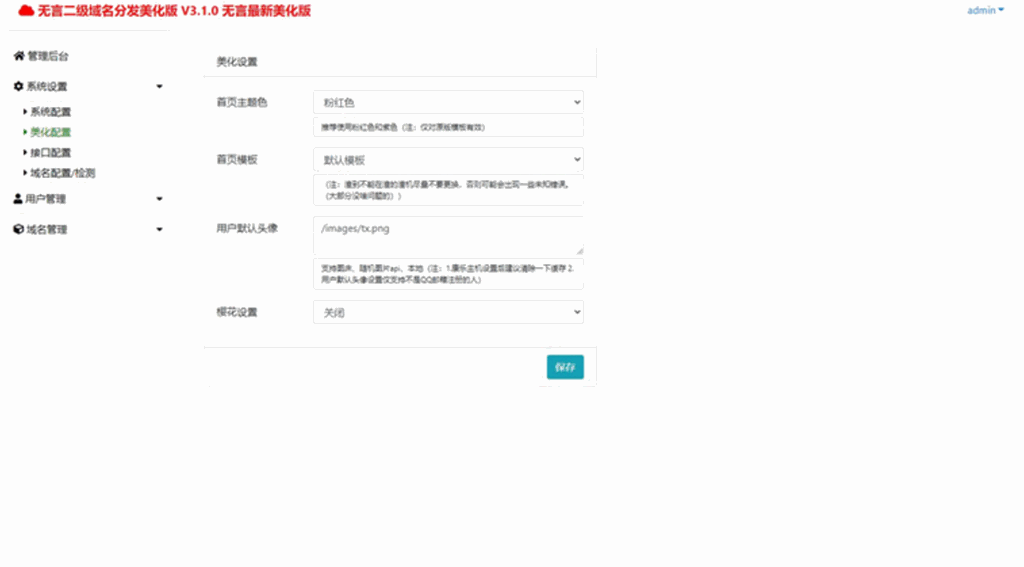Click the help text under 用户默认头像 field
The width and height of the screenshot is (1024, 567).
tap(447, 274)
